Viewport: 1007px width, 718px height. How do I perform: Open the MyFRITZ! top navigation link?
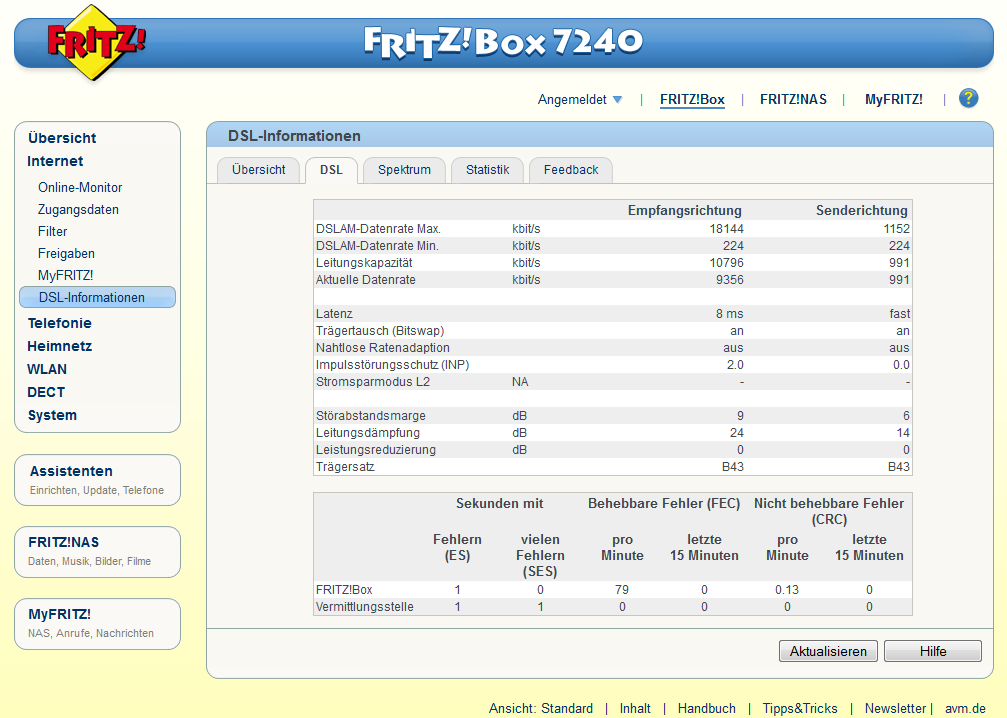click(x=893, y=100)
